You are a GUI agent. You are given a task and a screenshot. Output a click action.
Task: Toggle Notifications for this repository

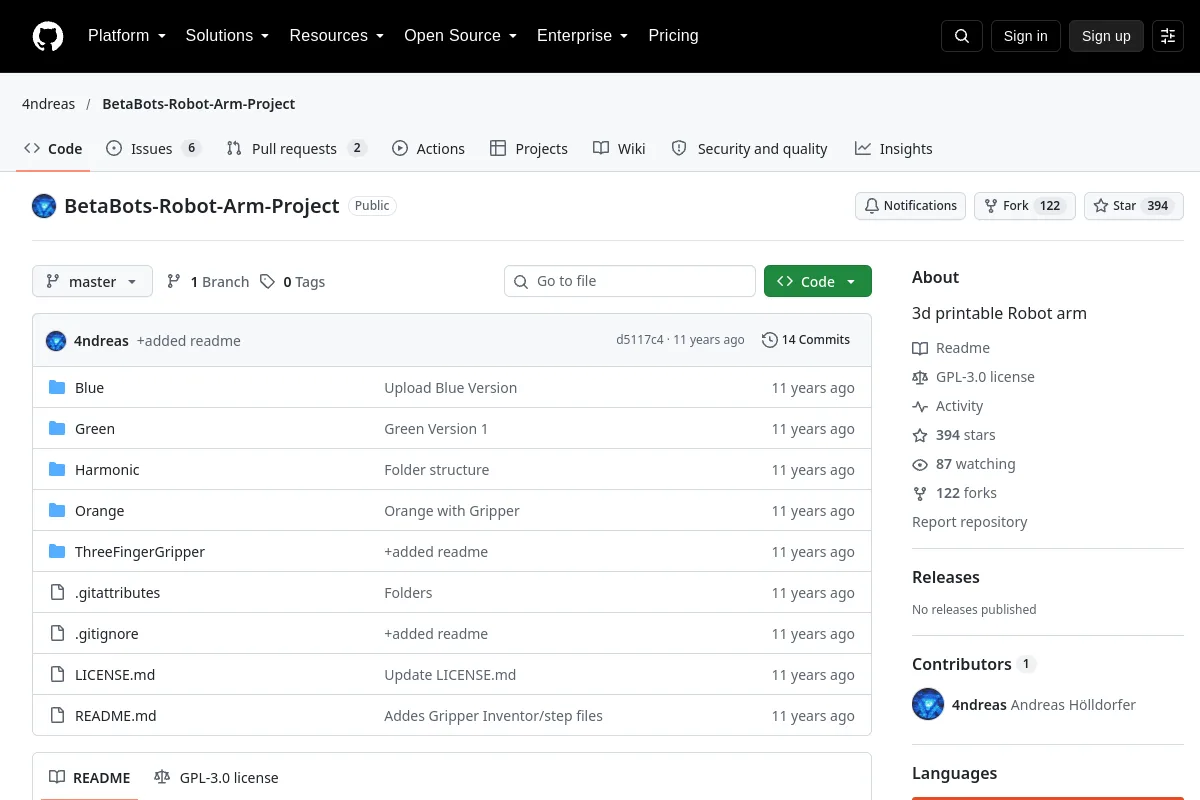coord(910,206)
